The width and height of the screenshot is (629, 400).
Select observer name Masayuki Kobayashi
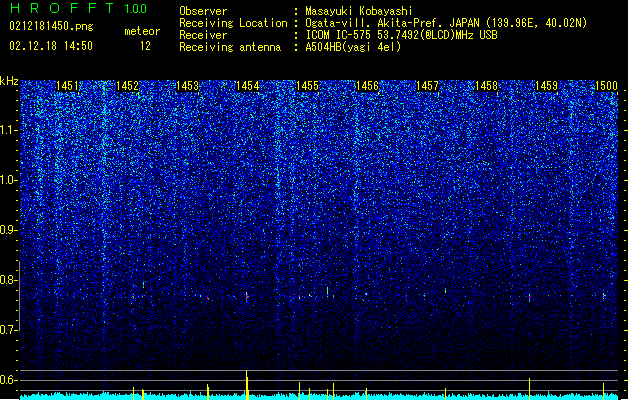pyautogui.click(x=359, y=11)
